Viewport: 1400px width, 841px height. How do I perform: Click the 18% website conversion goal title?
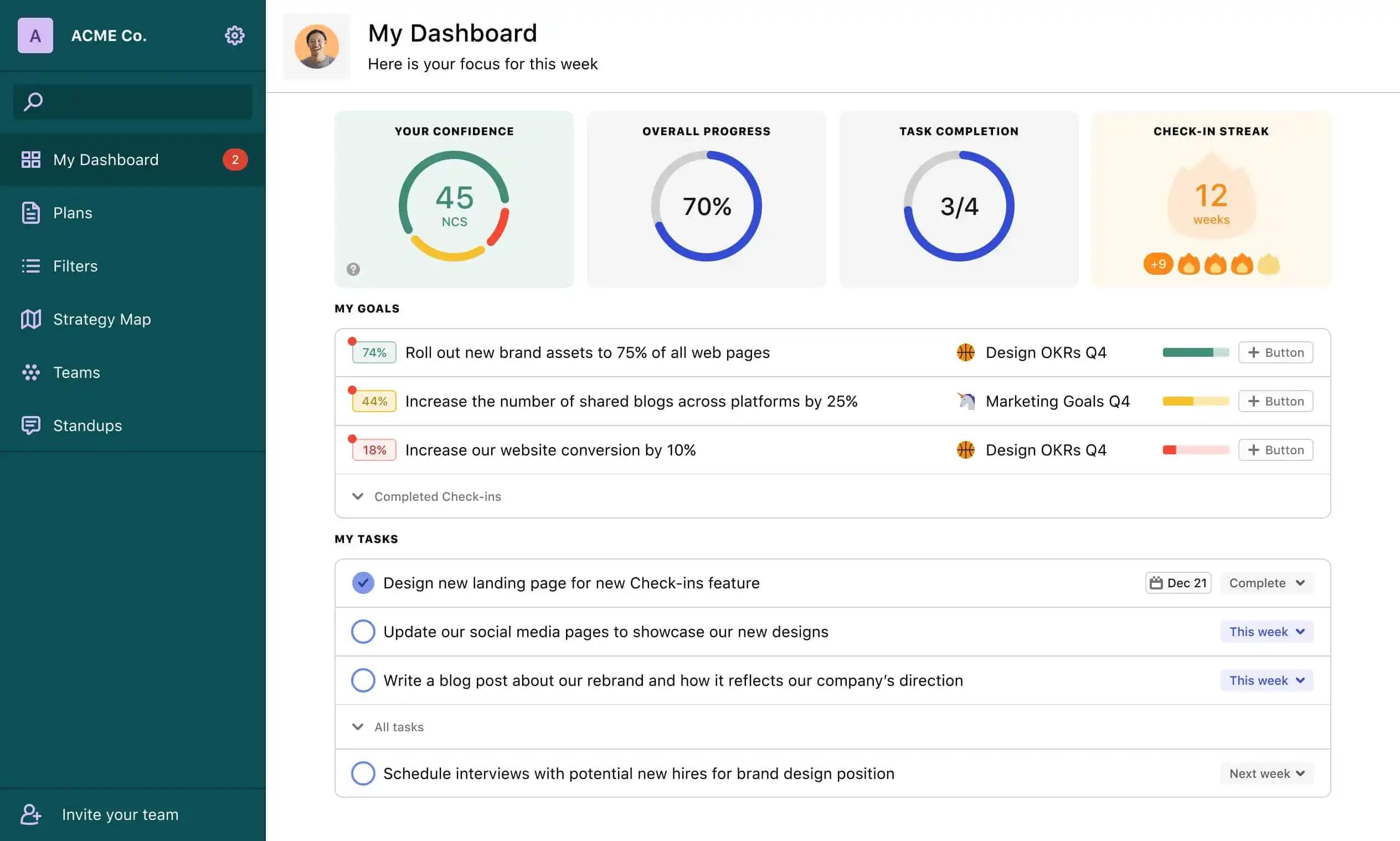[x=550, y=450]
